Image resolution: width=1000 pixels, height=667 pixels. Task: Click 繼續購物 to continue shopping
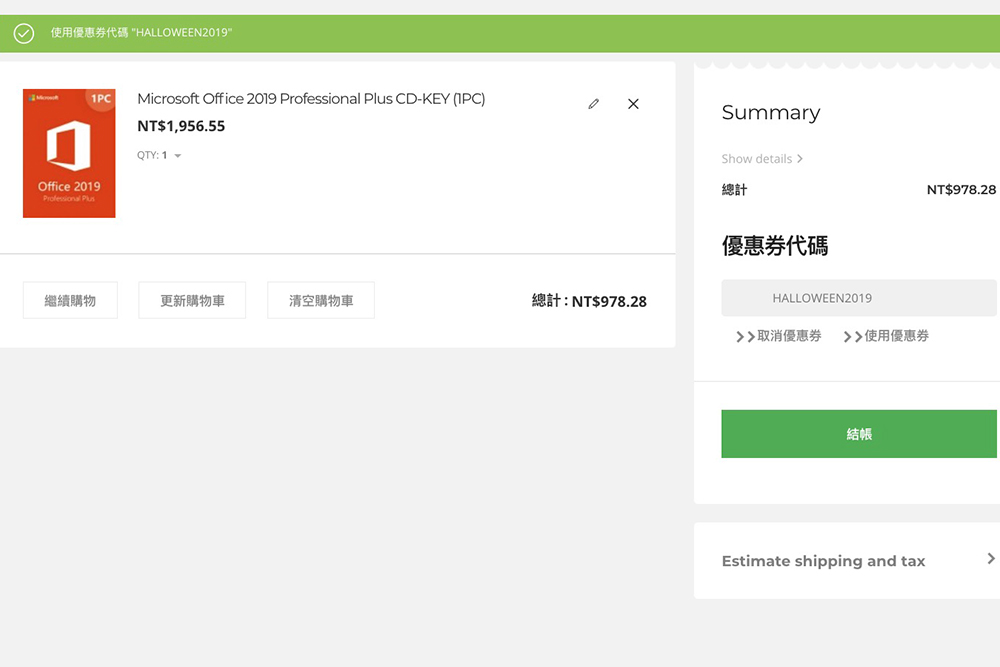70,299
